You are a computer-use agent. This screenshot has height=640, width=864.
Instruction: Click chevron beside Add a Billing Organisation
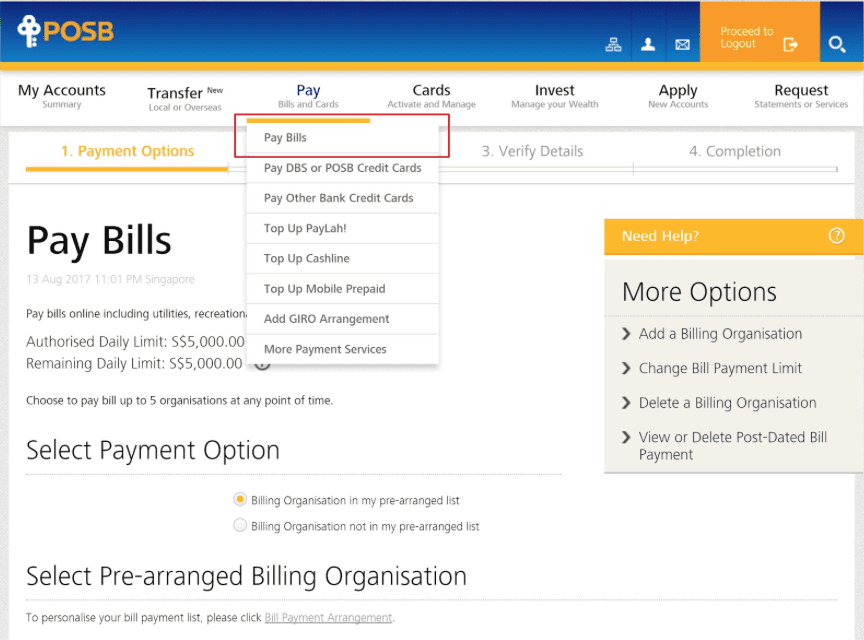(x=626, y=334)
